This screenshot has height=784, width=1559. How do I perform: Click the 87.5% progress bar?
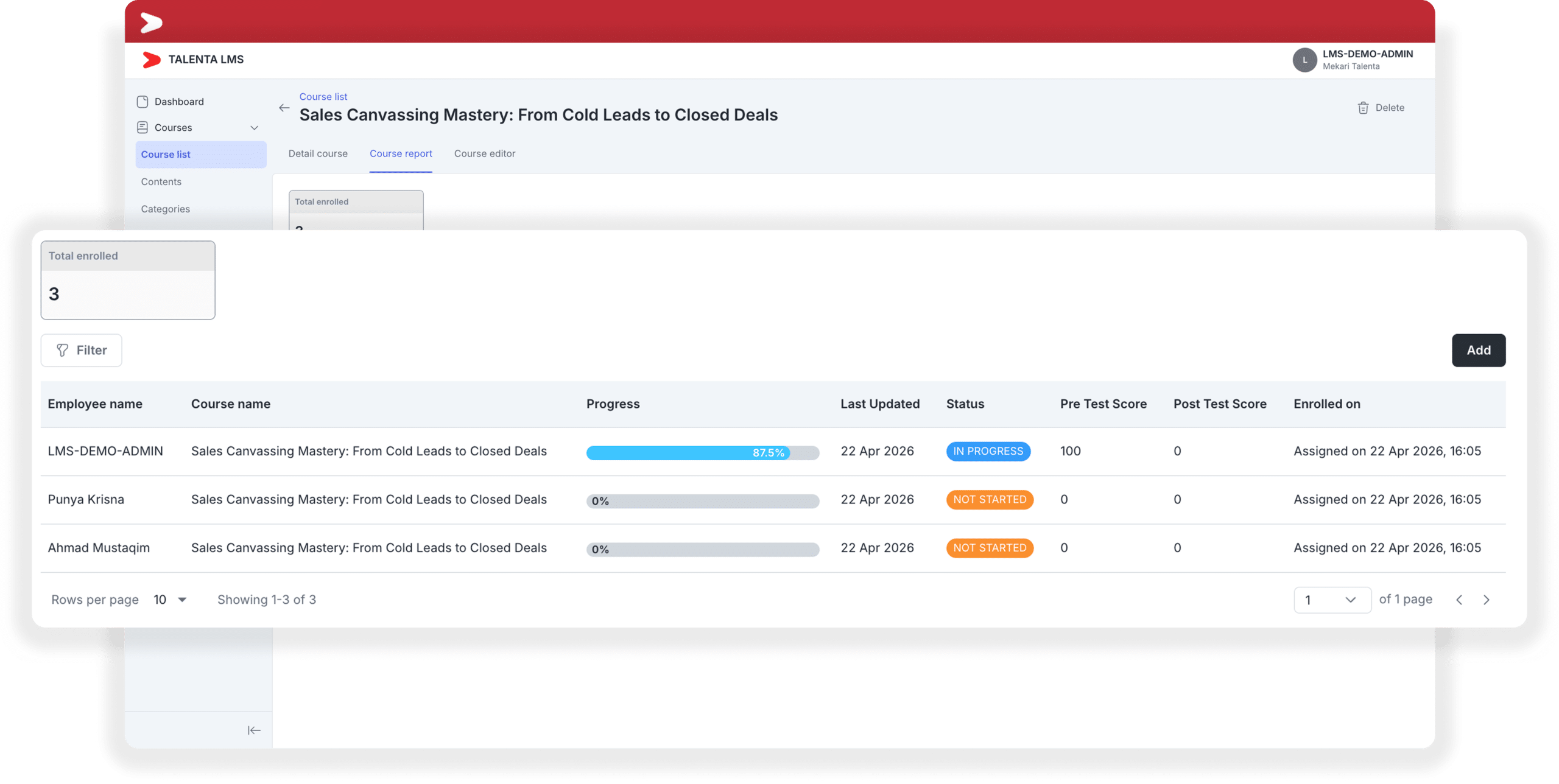702,453
